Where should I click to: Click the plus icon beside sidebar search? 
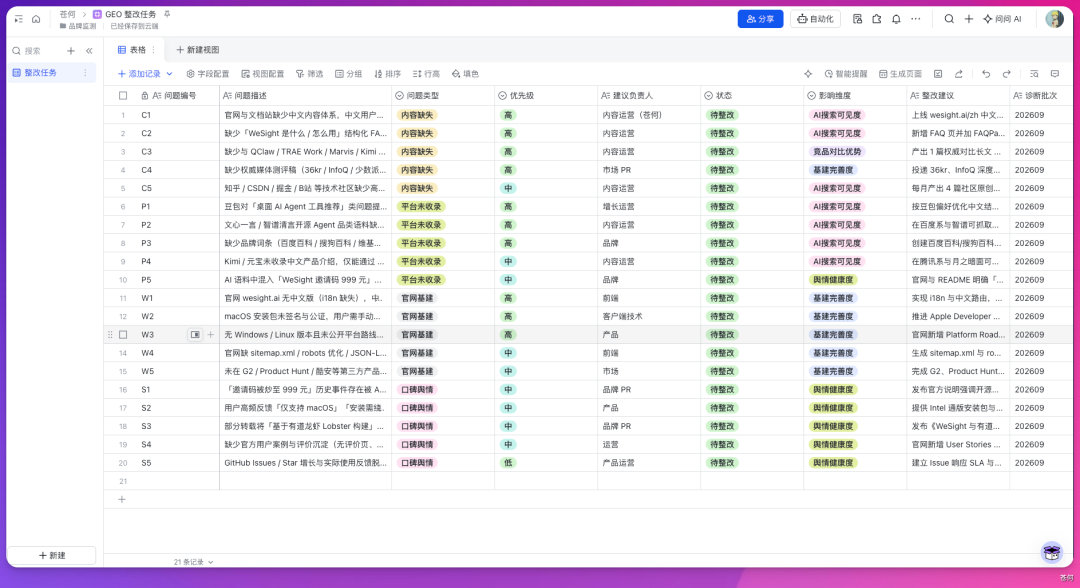click(x=70, y=51)
